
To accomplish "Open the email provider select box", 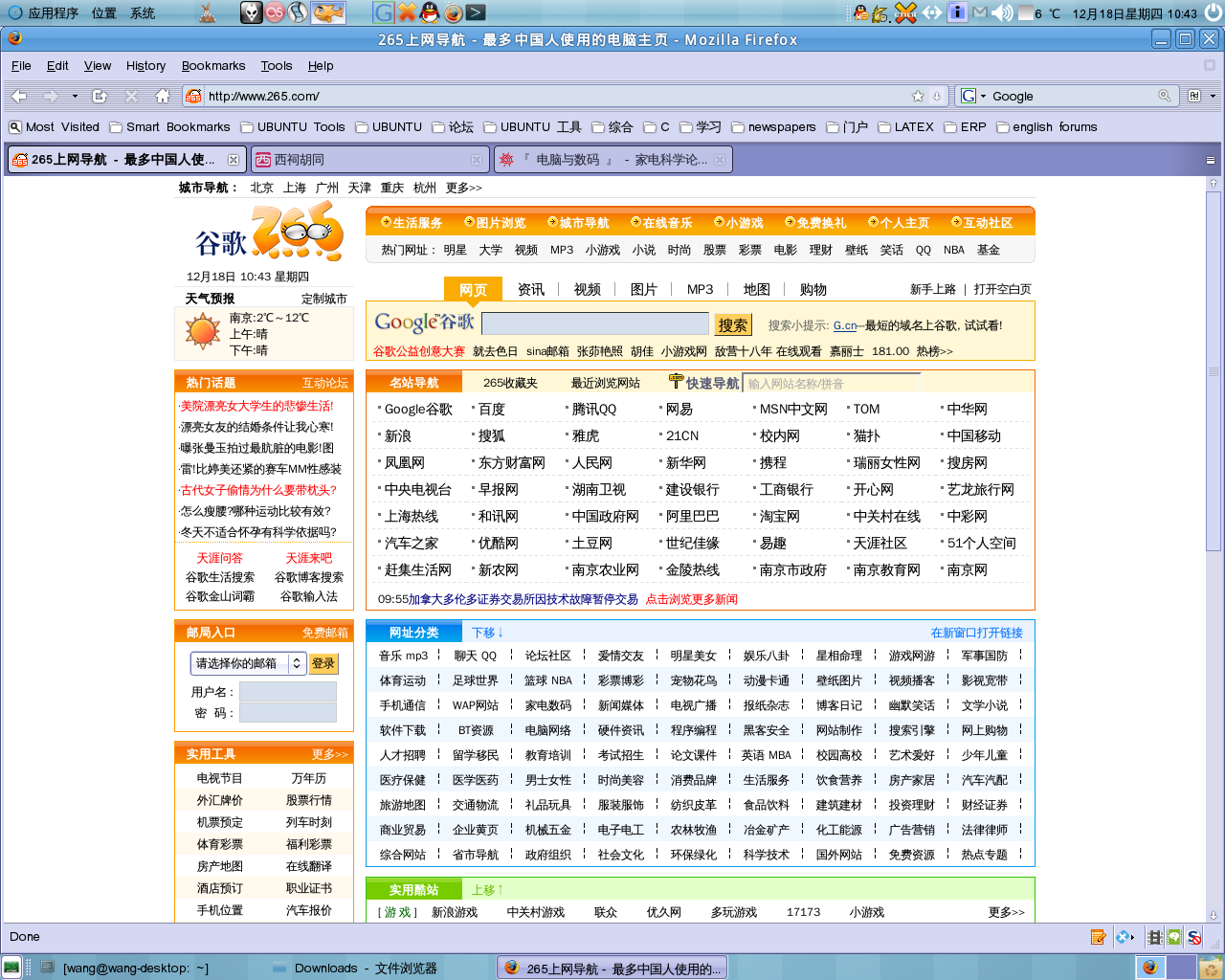I will point(247,663).
